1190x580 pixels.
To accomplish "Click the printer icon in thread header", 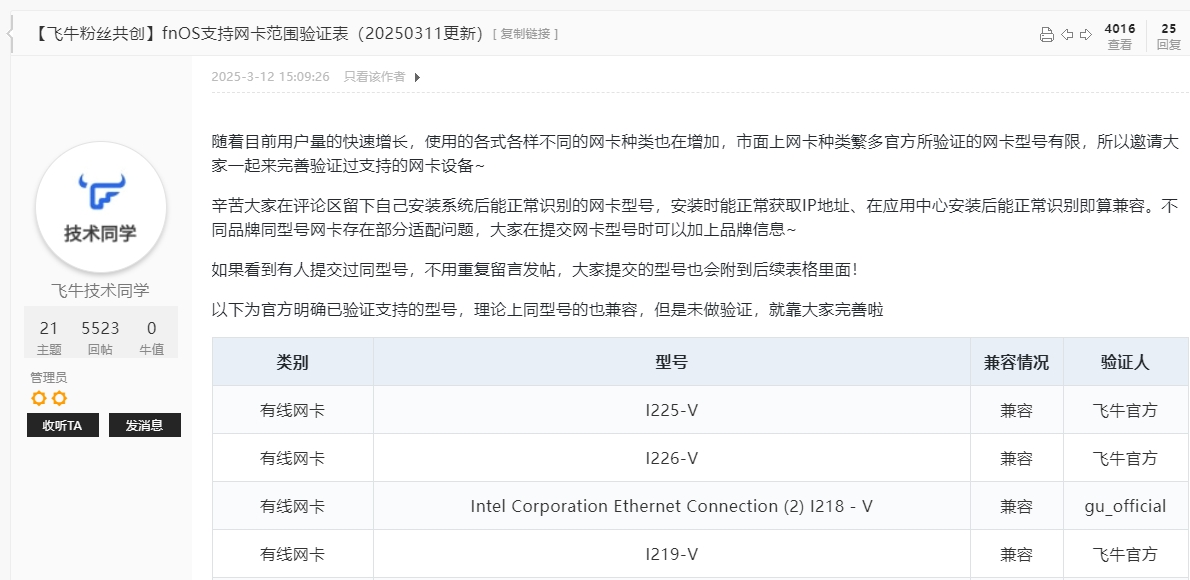I will click(1047, 34).
